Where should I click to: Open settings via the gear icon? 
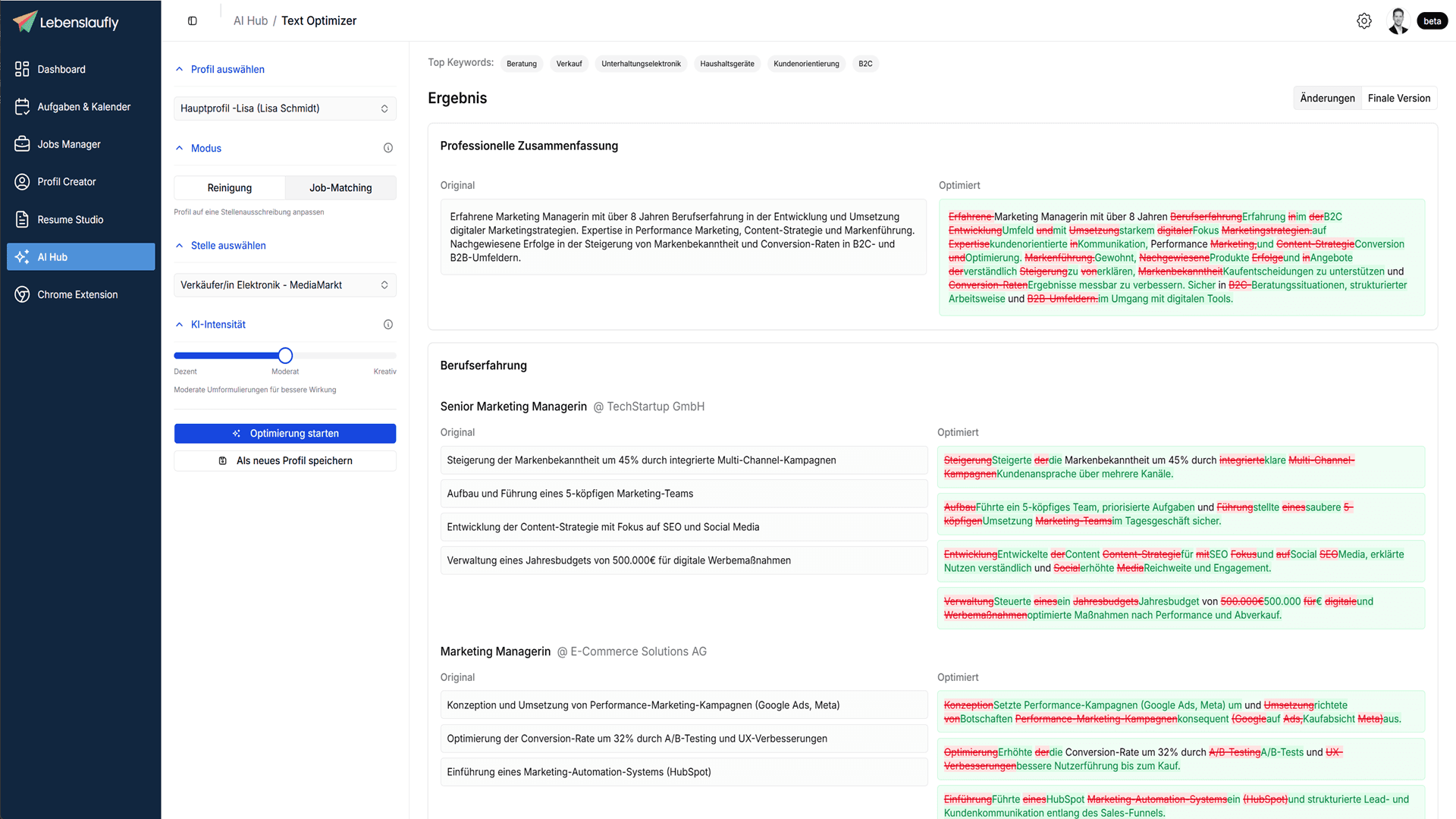pos(1363,21)
